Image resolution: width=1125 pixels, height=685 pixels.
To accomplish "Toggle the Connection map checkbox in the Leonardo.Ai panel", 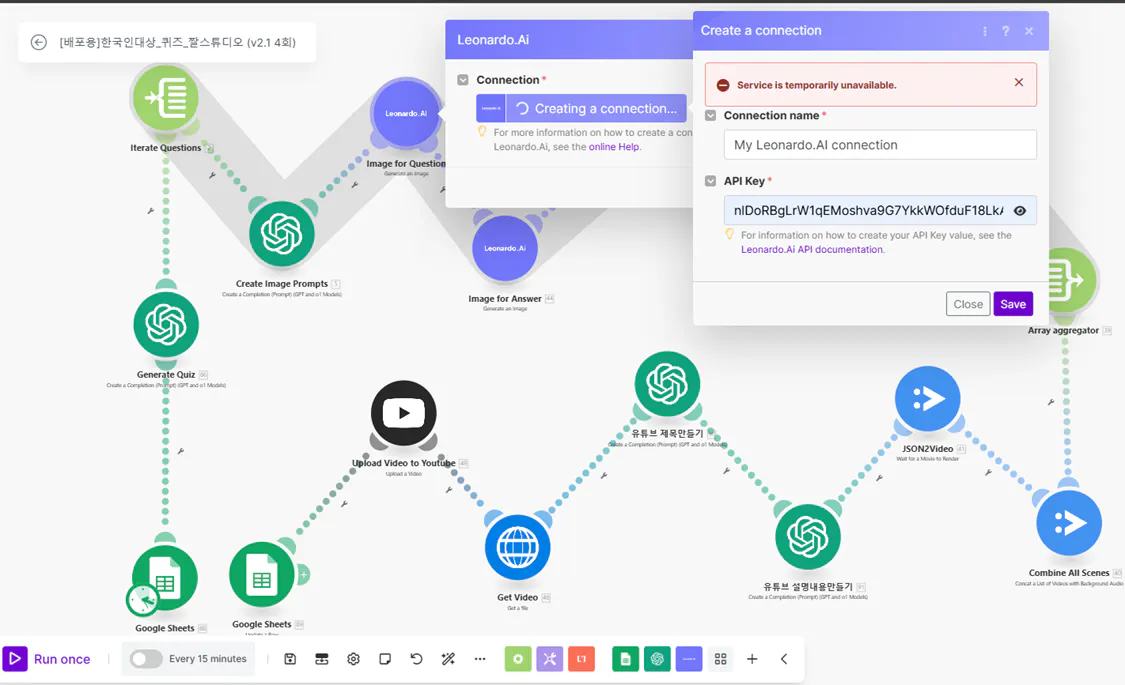I will click(463, 80).
